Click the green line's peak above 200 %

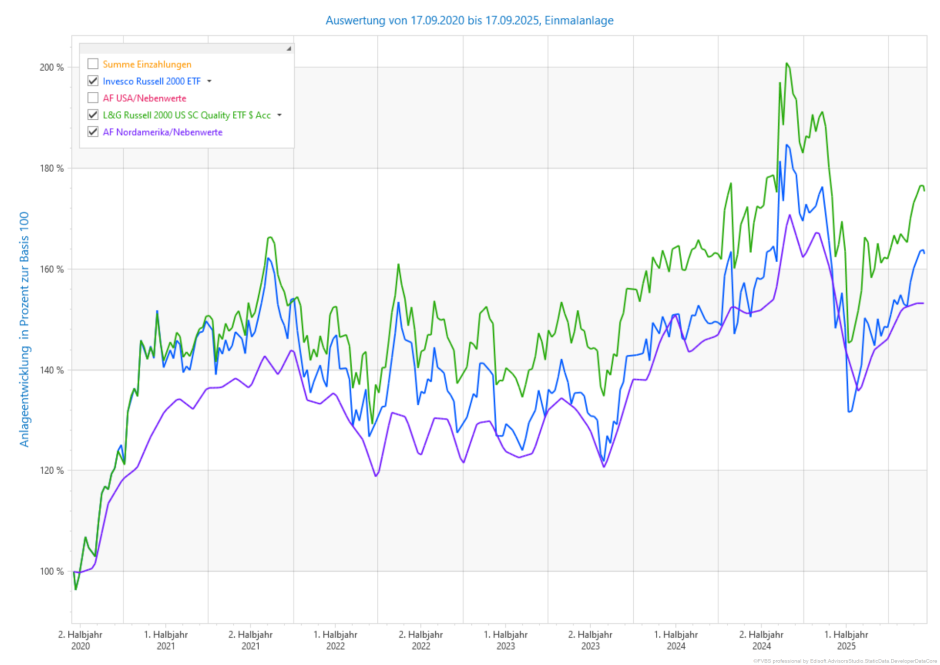coord(787,64)
